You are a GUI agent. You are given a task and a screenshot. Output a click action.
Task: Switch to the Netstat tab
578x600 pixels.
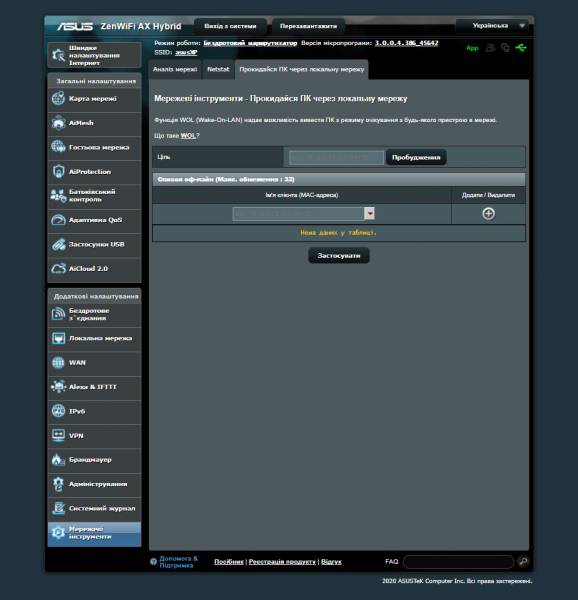(x=218, y=69)
